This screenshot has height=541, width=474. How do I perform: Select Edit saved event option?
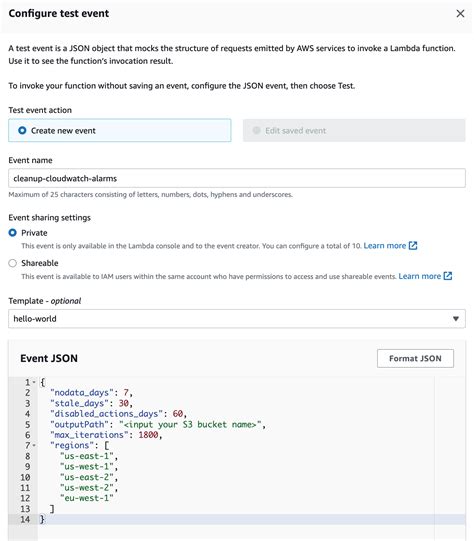click(x=354, y=130)
